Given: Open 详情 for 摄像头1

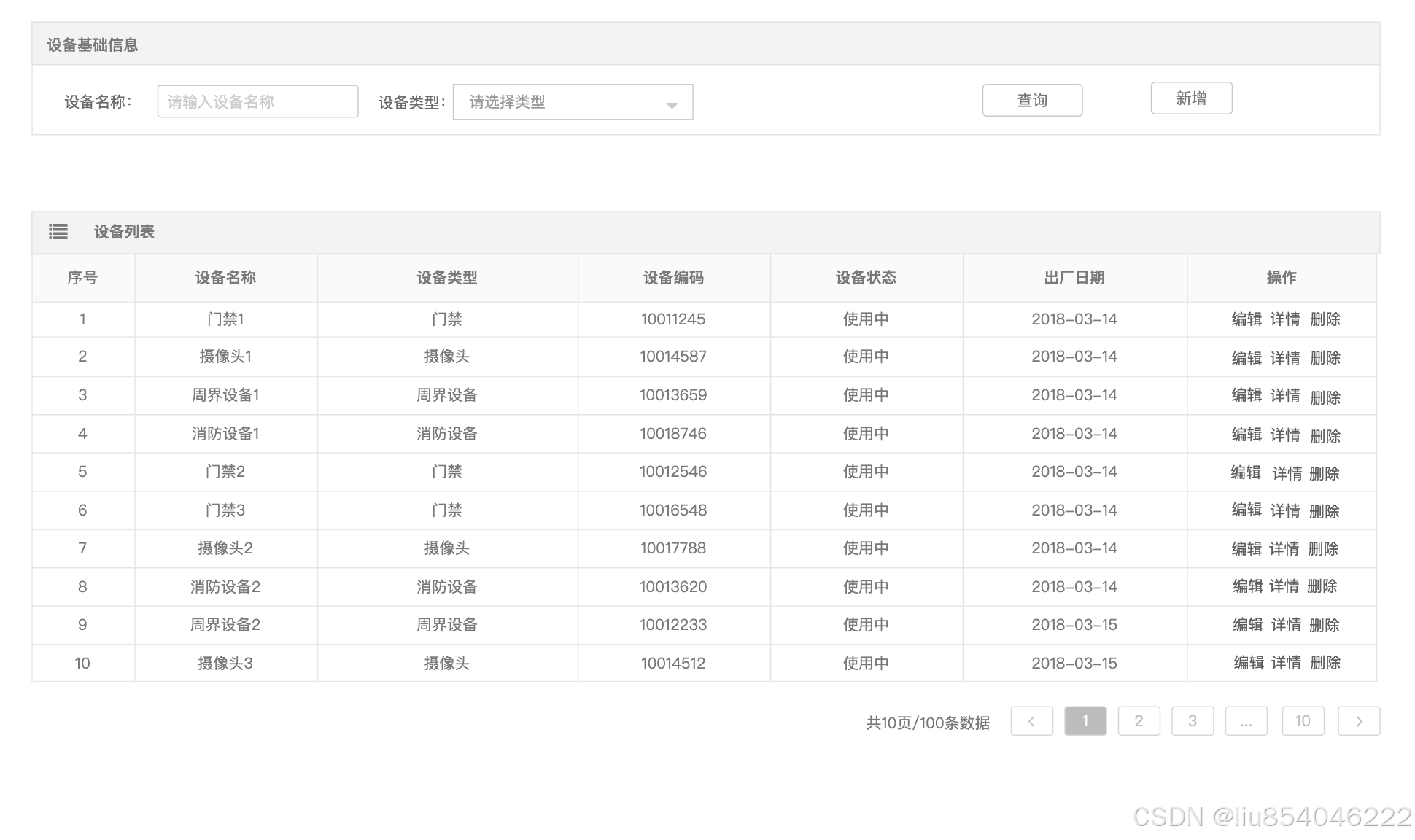Looking at the screenshot, I should pos(1284,358).
